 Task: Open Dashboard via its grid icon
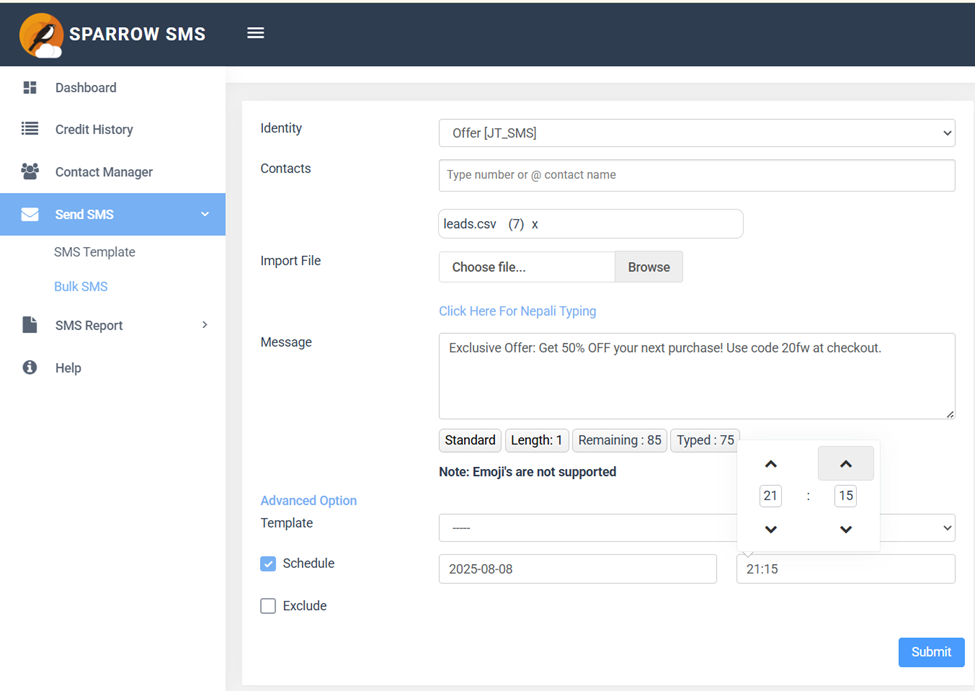30,88
